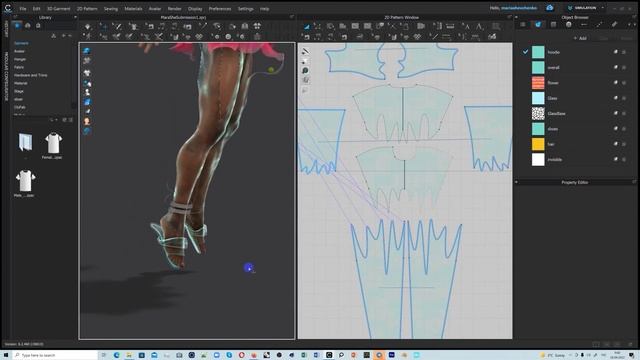
Task: Select 'Hardware and Trims' in the Library tree
Action: click(x=31, y=75)
